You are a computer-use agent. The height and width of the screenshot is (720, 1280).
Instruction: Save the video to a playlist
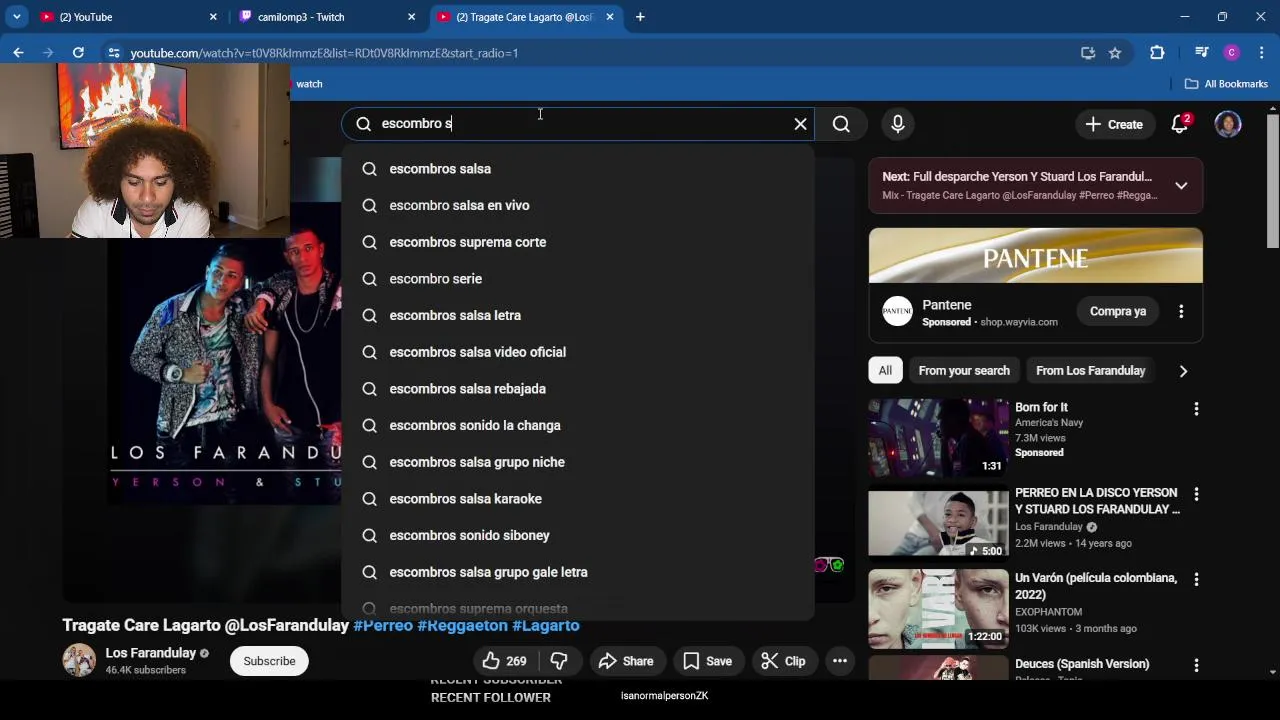coord(707,661)
